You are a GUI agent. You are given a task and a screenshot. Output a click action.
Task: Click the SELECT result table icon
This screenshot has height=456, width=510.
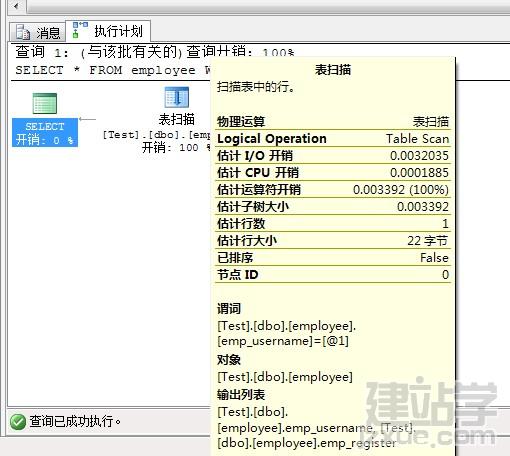coord(45,103)
